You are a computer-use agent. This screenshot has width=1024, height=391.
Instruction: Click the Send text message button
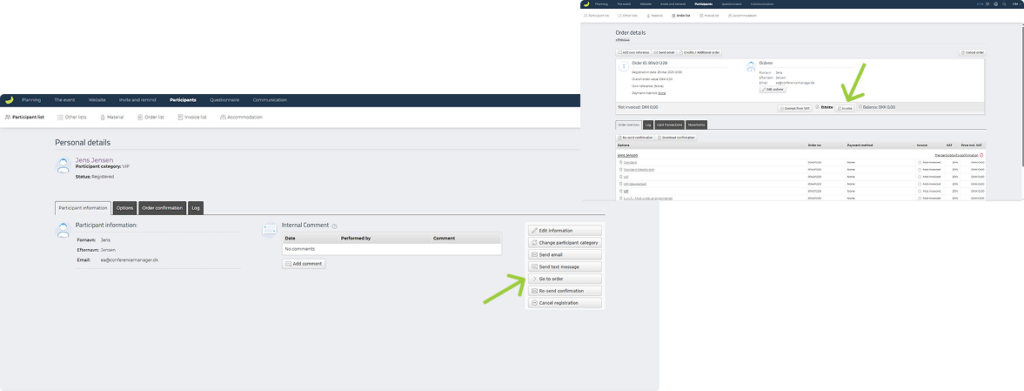[565, 267]
